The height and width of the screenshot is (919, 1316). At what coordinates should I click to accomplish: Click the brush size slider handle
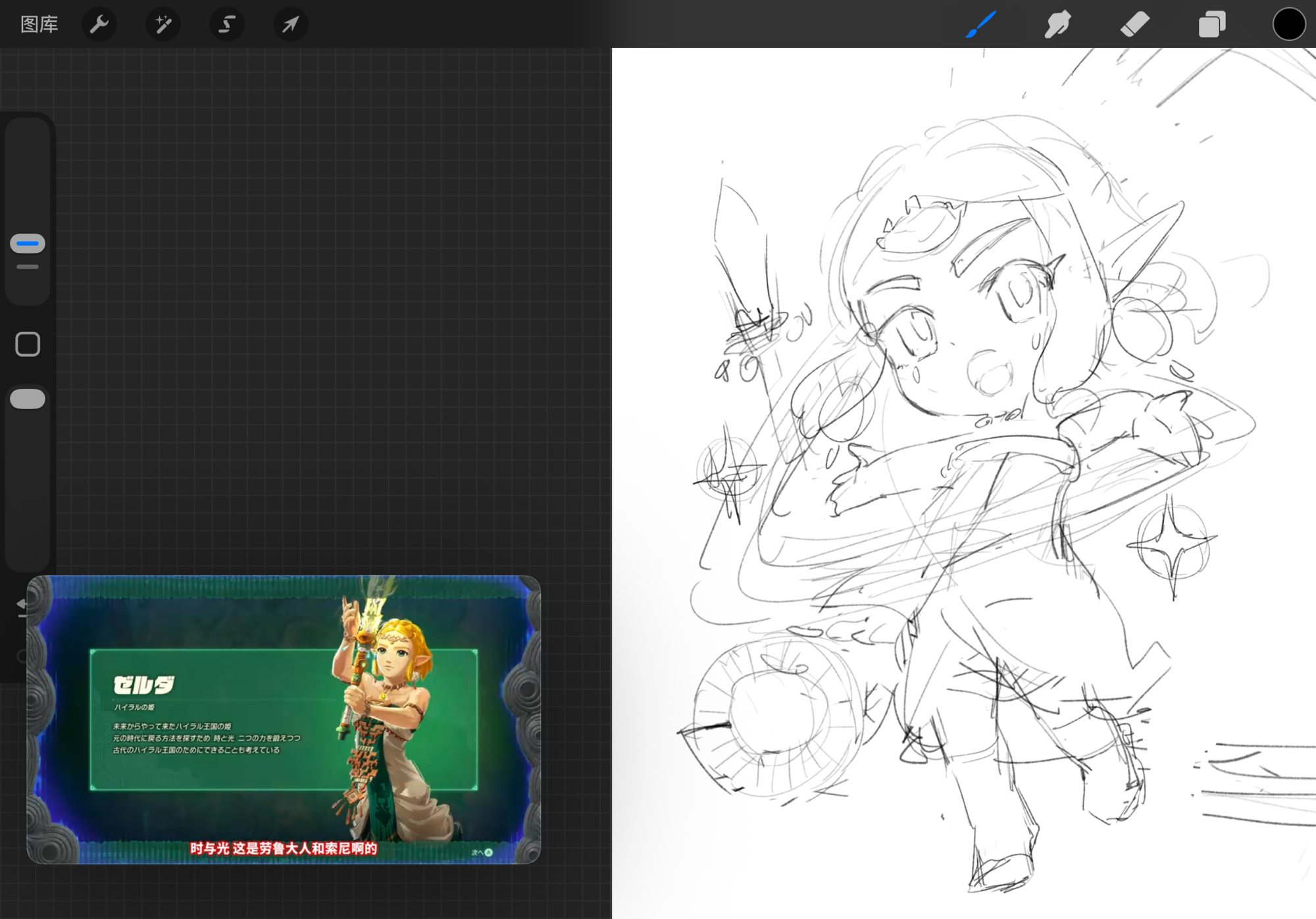point(28,244)
